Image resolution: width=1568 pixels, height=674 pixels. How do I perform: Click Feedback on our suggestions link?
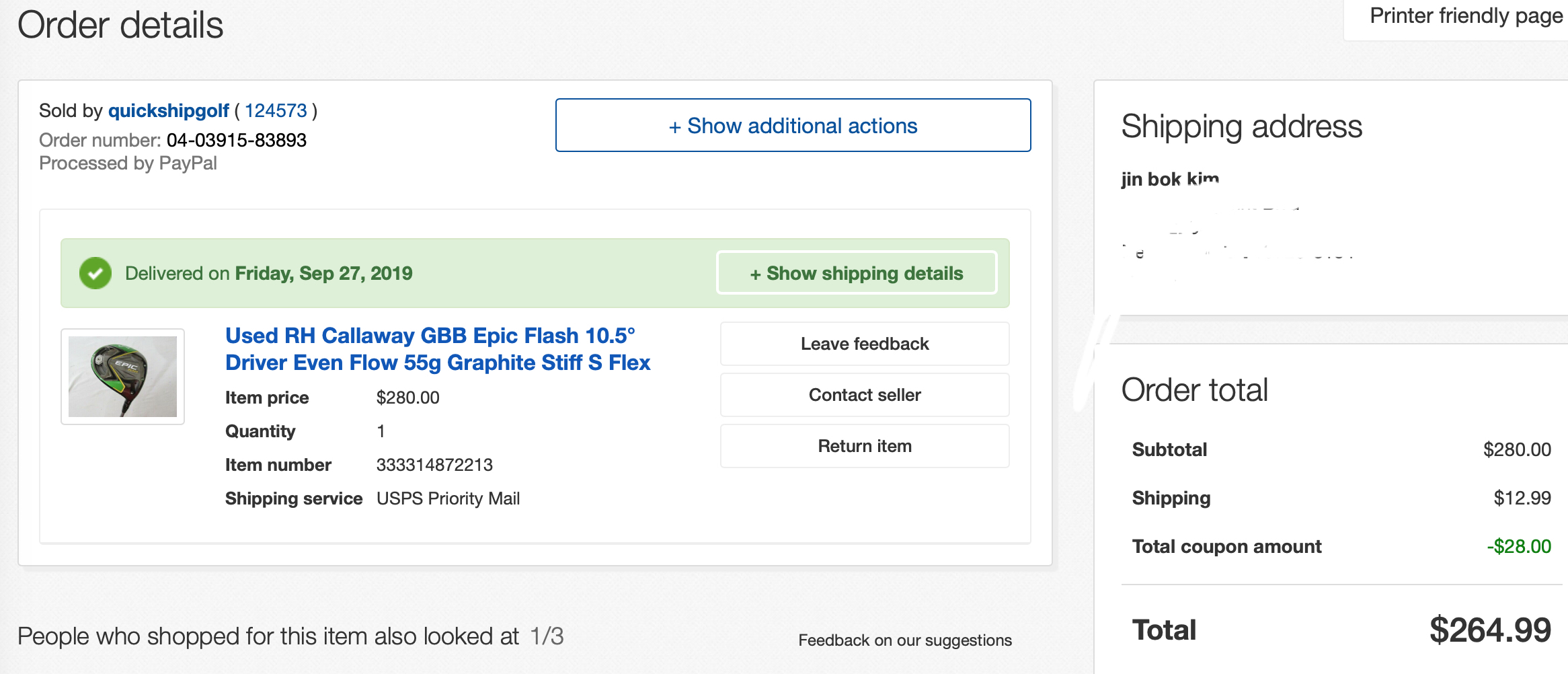coord(904,640)
